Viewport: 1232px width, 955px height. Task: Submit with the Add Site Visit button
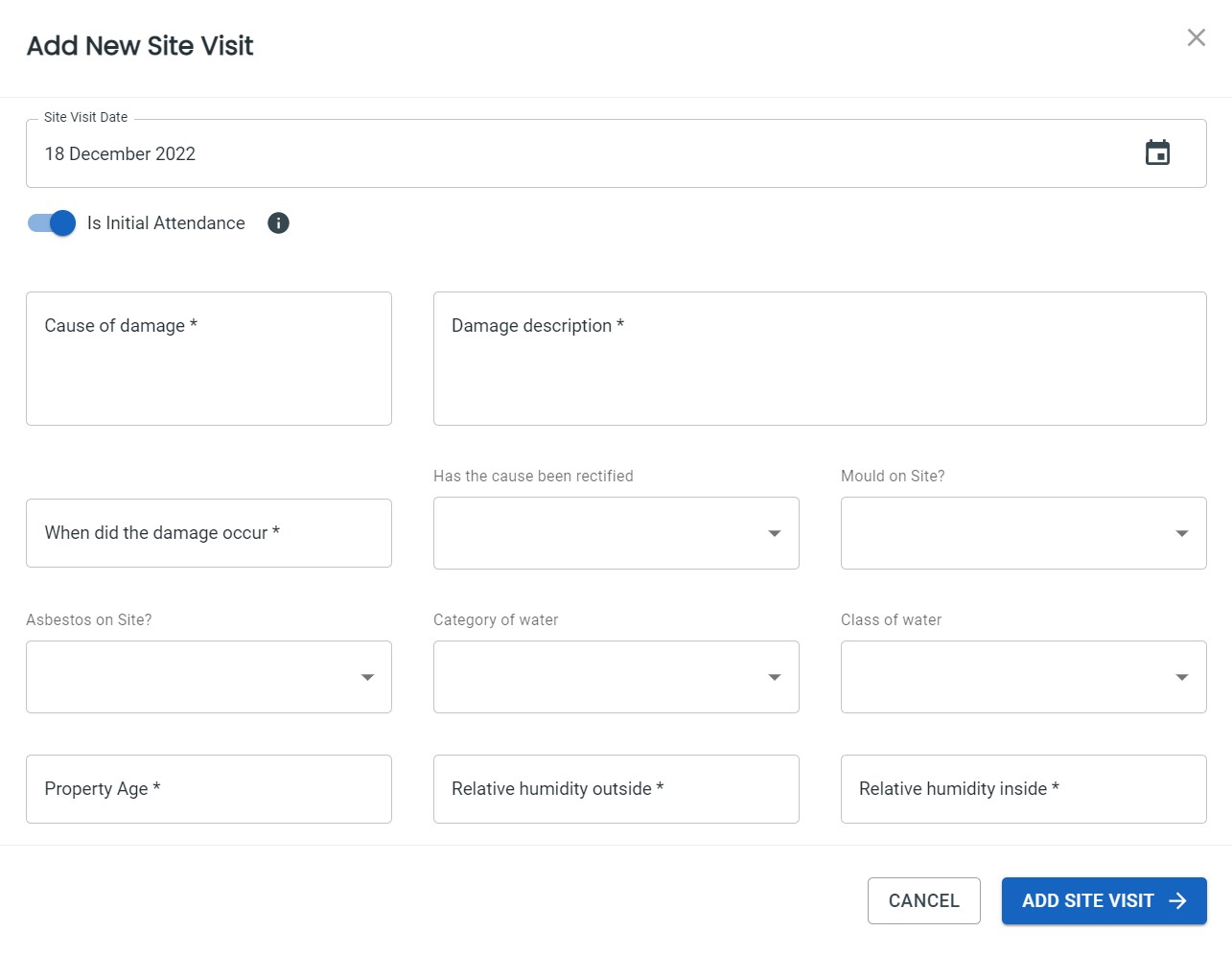pos(1104,900)
